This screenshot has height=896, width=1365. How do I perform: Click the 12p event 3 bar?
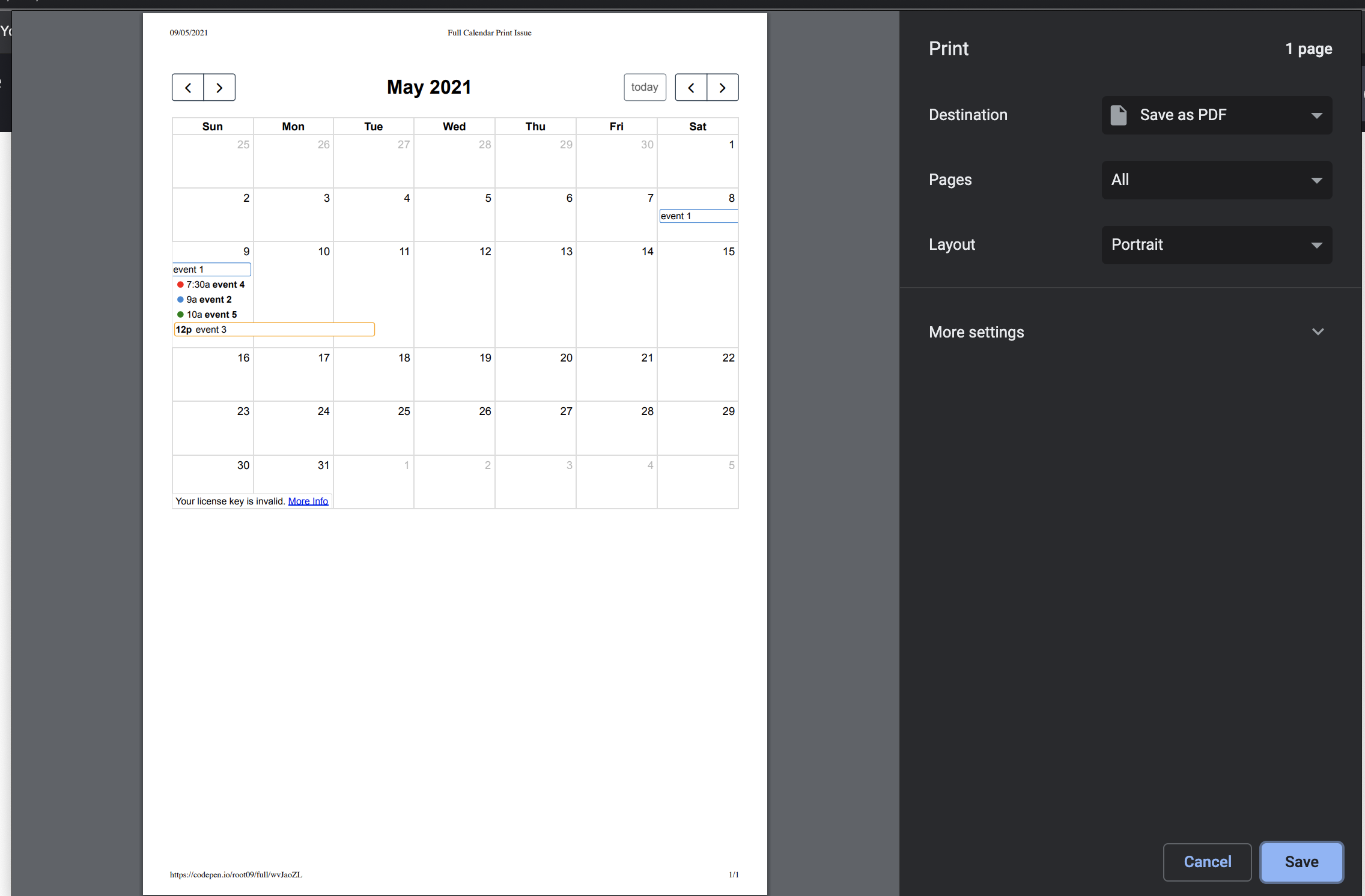[274, 330]
